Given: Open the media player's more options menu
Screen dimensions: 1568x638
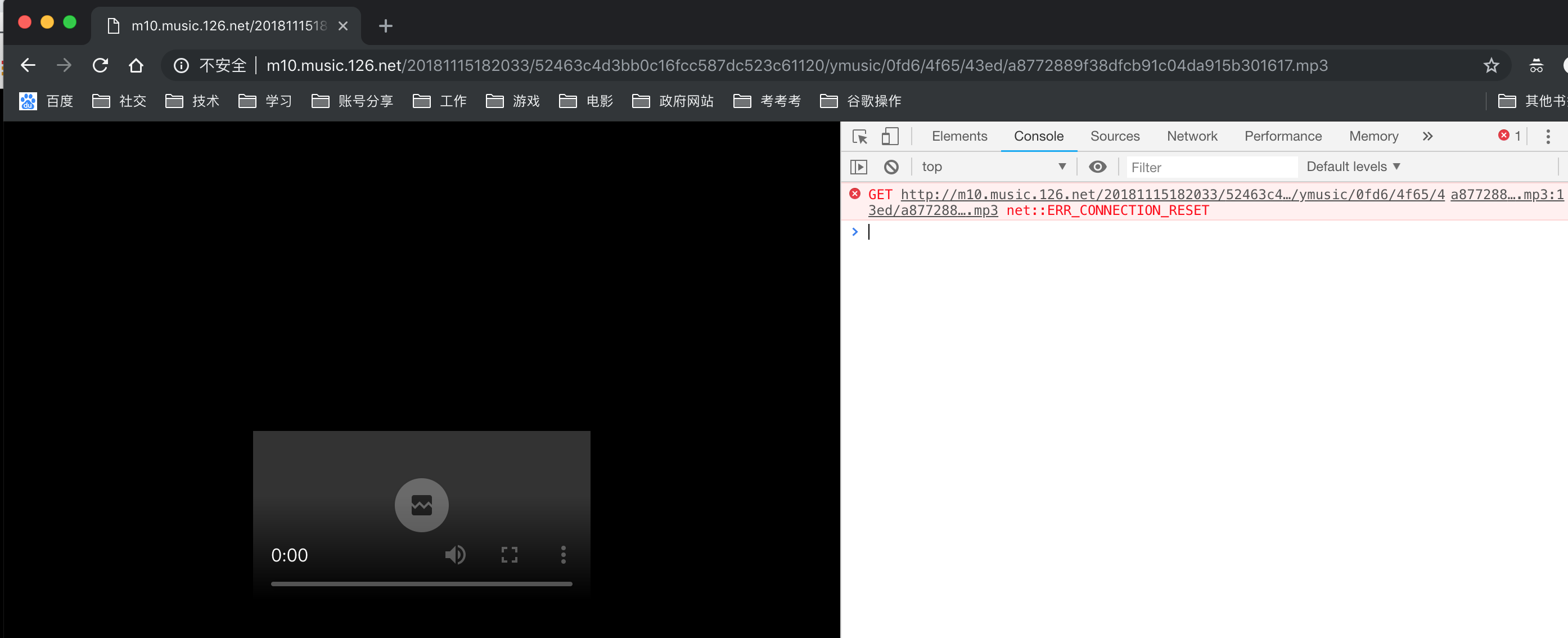Looking at the screenshot, I should coord(562,554).
